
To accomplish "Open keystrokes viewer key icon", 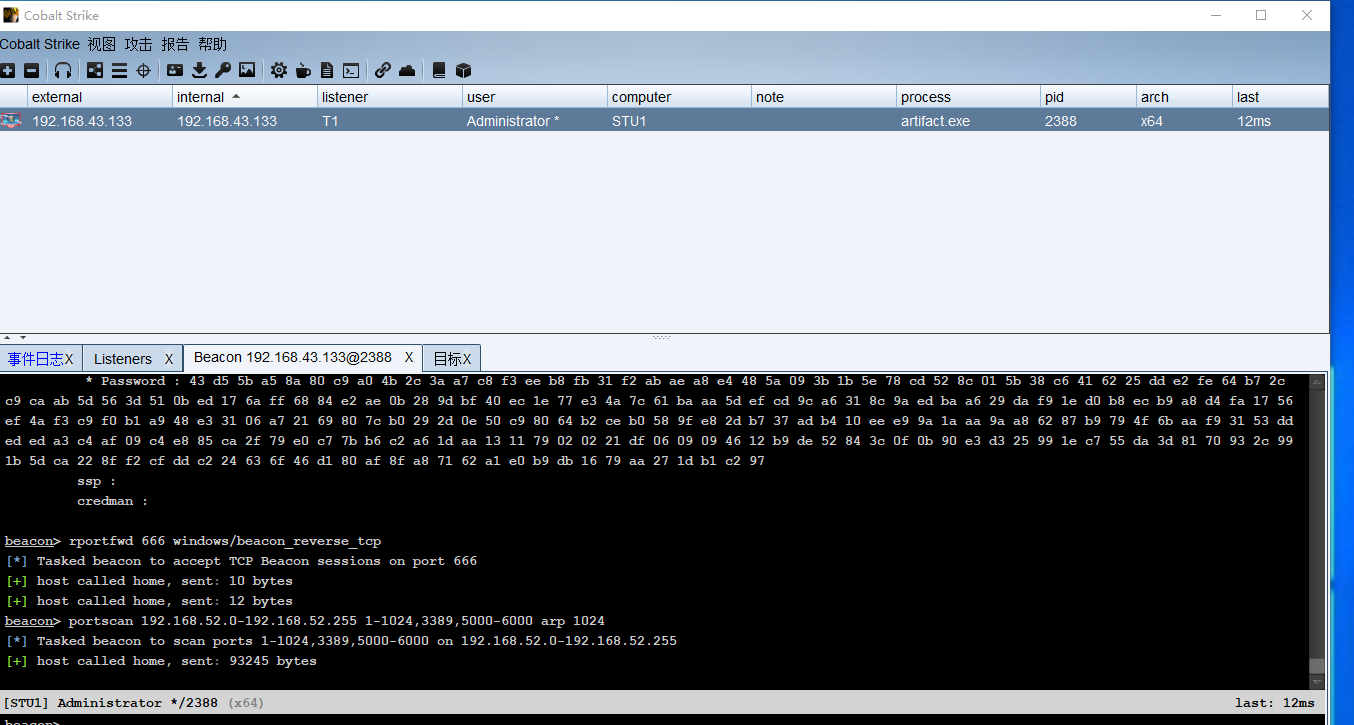I will (223, 70).
